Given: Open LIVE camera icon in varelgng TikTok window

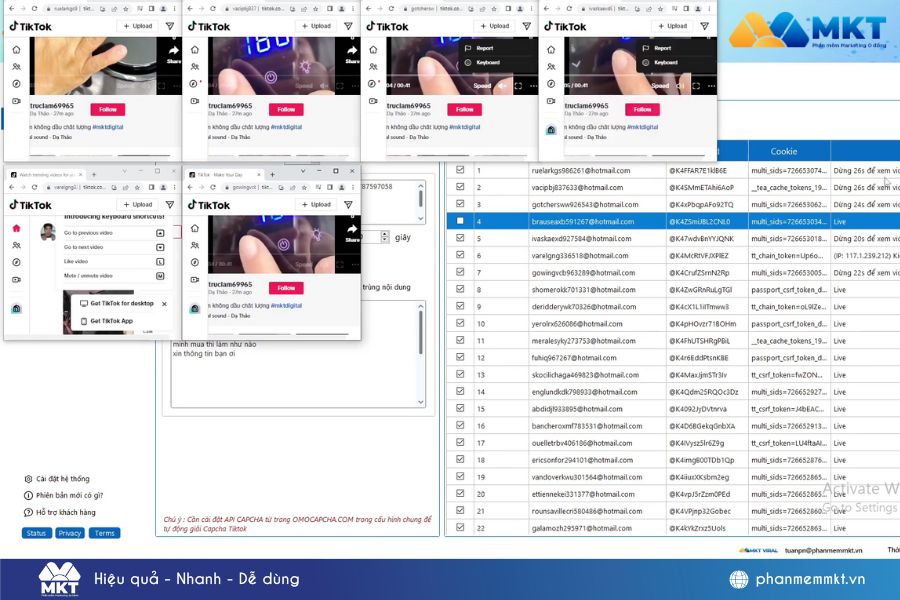Looking at the screenshot, I should (16, 280).
